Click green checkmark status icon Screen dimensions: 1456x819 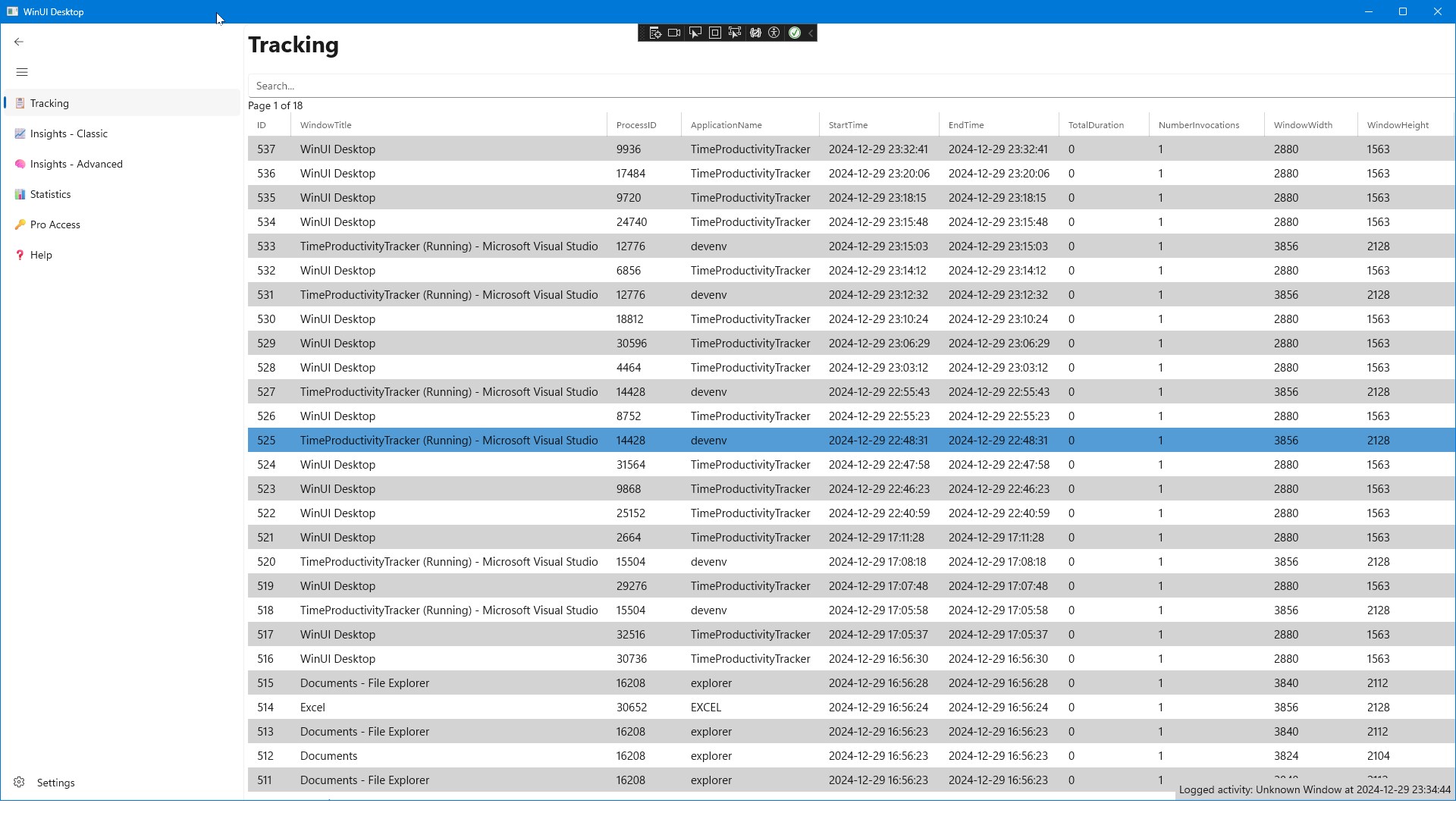(x=794, y=33)
